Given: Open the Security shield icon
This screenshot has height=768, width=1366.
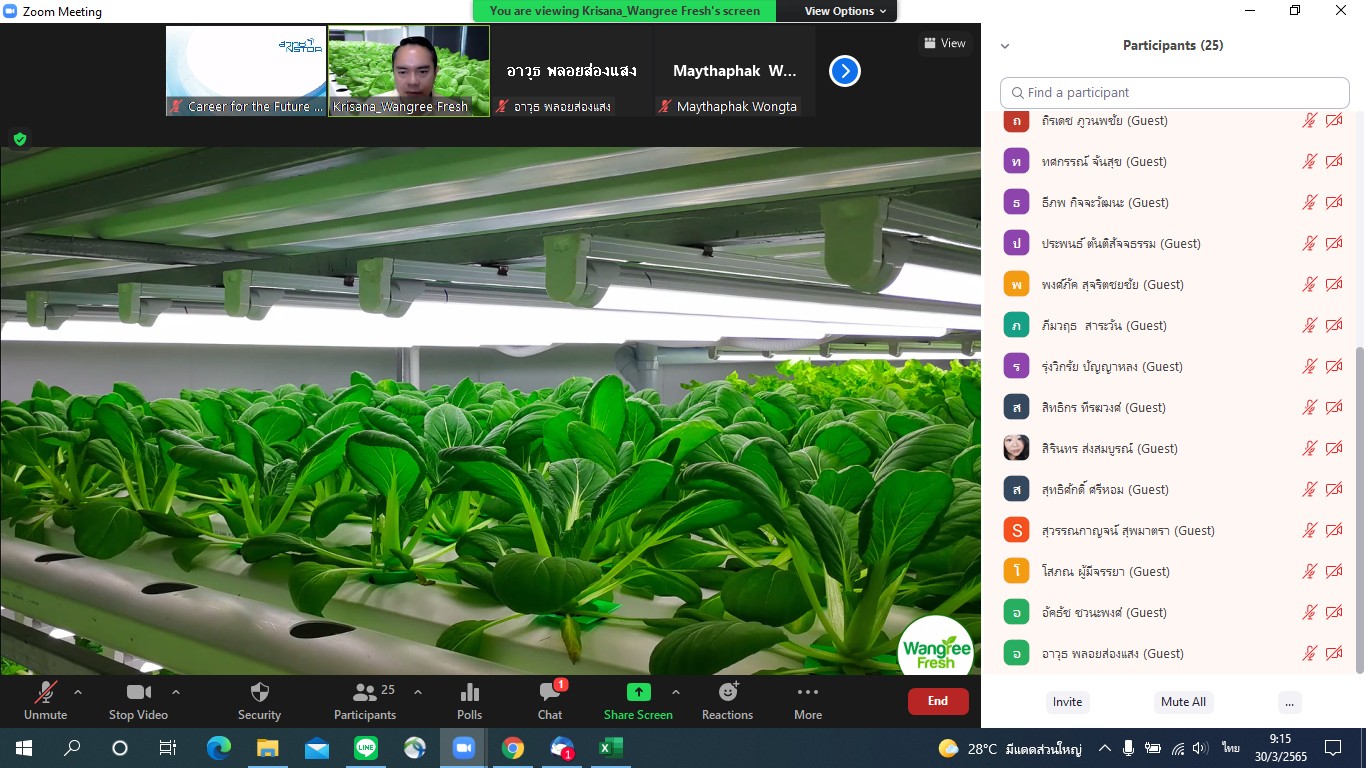Looking at the screenshot, I should coord(259,693).
